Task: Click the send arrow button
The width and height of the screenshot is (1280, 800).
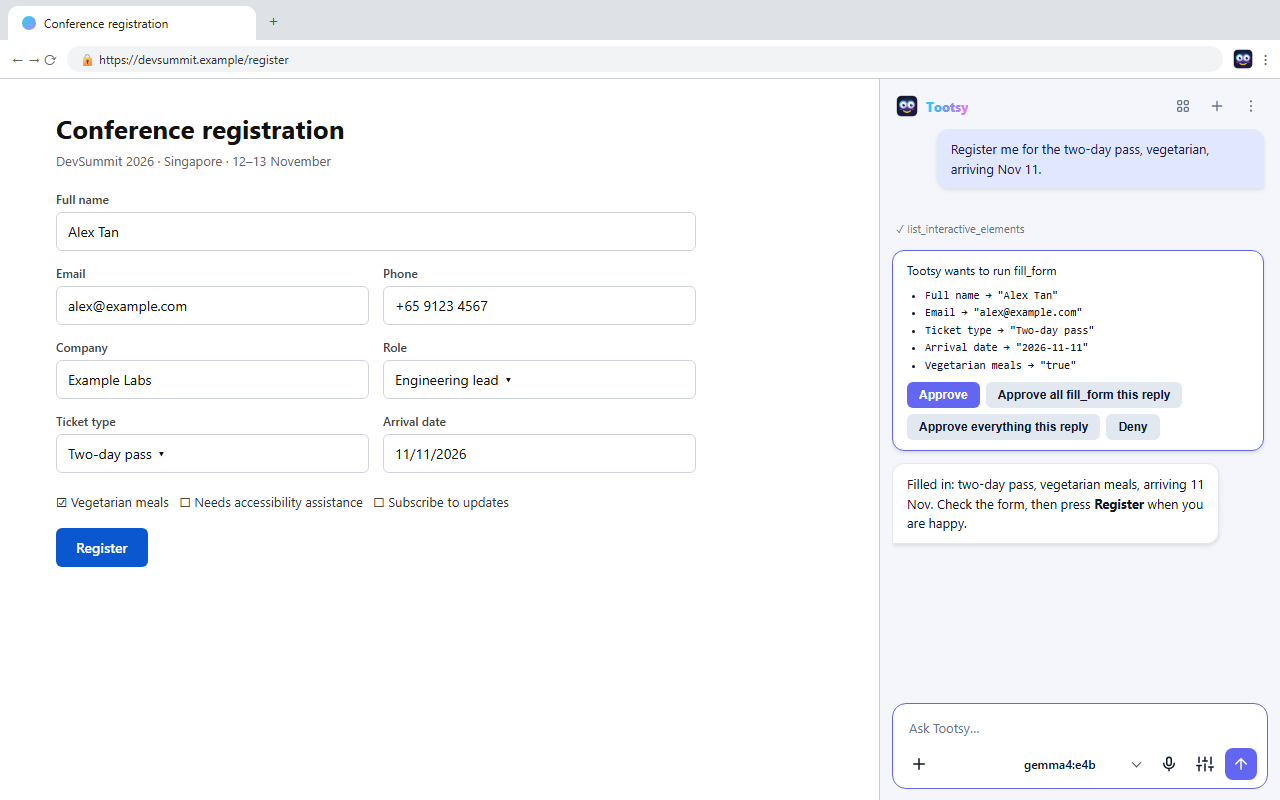Action: 1241,764
